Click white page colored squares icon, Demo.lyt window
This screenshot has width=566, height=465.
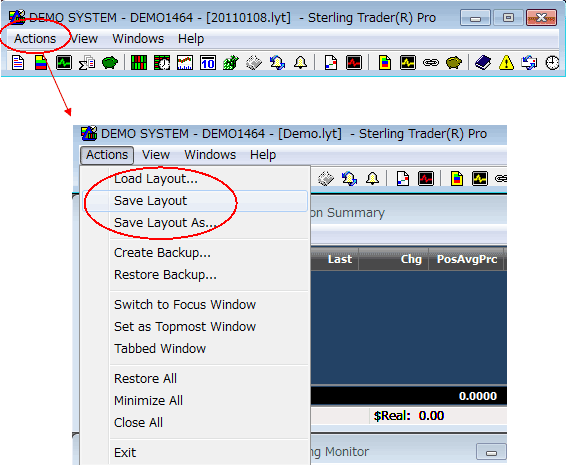tap(403, 179)
